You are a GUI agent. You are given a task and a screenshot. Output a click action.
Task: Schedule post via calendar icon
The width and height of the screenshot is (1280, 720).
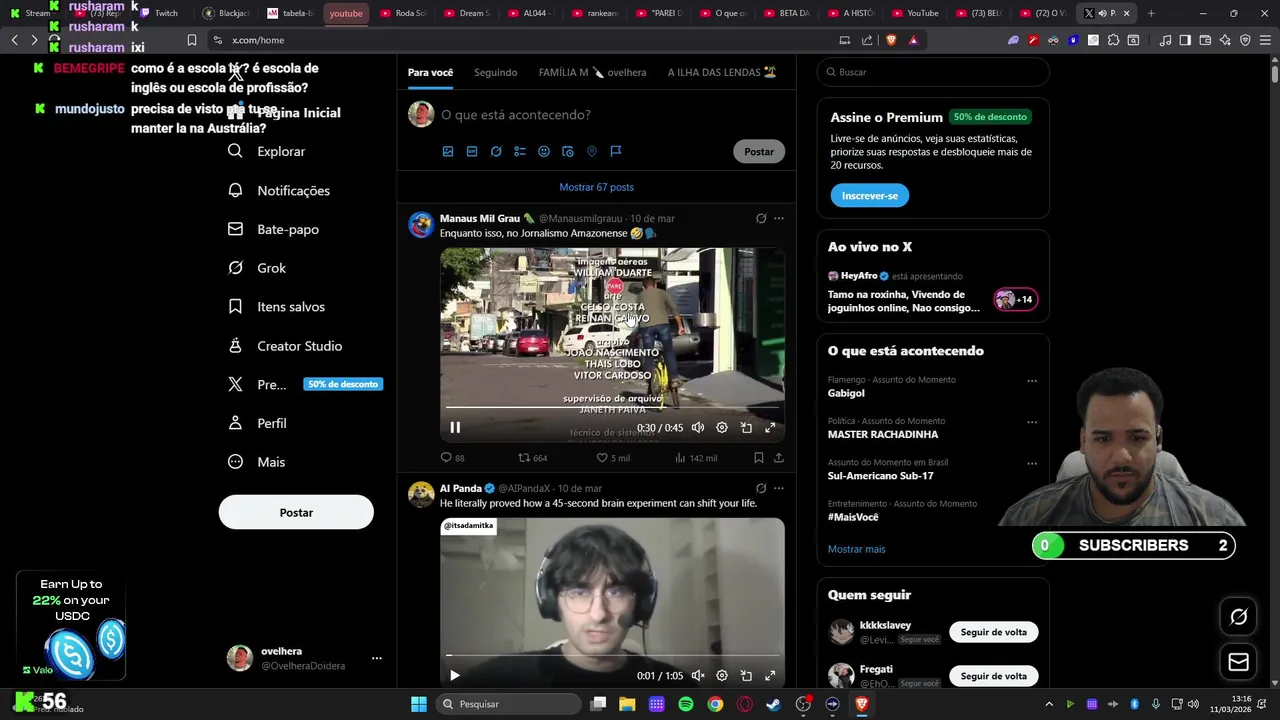[568, 151]
